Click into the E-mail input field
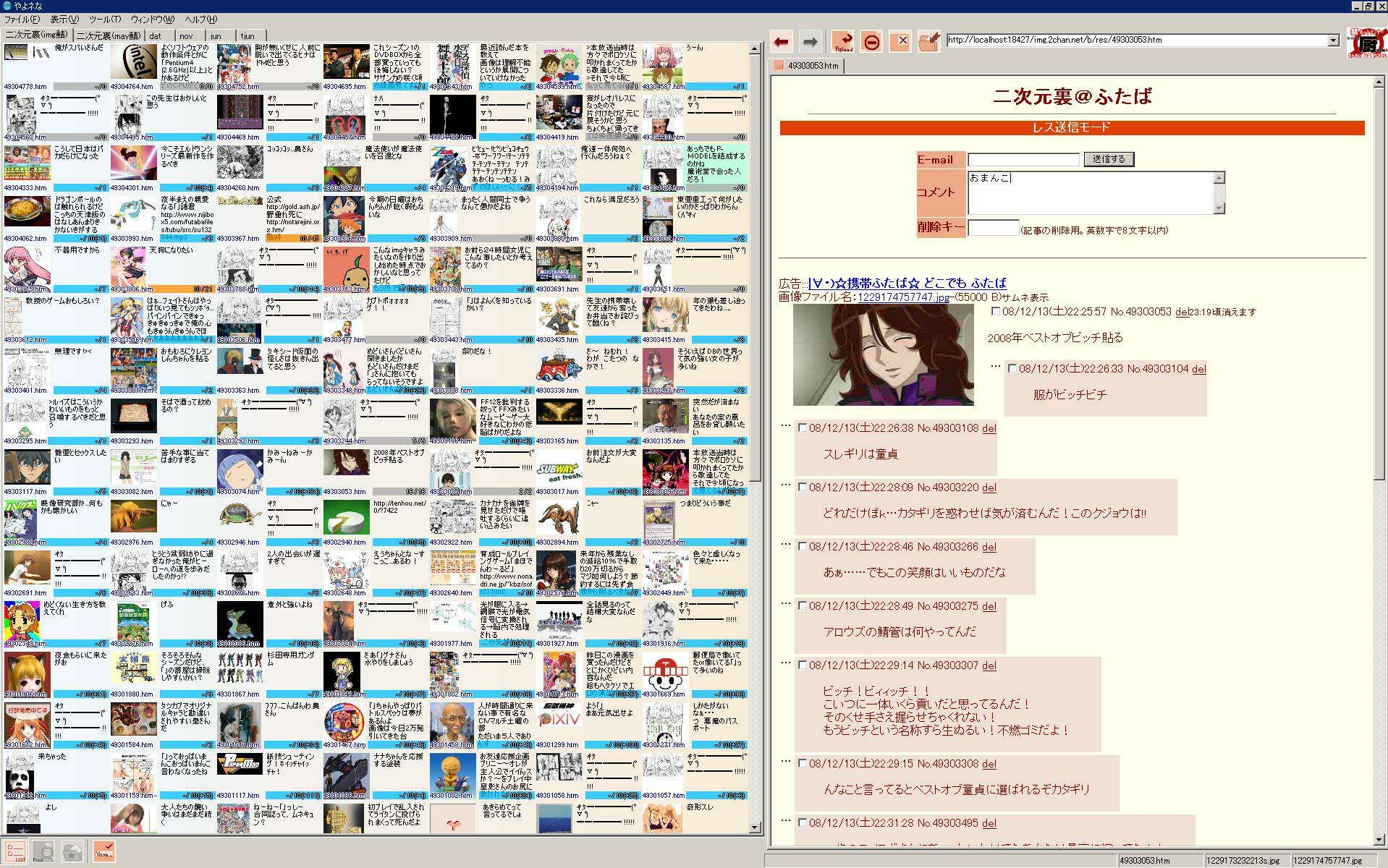 pos(1023,160)
